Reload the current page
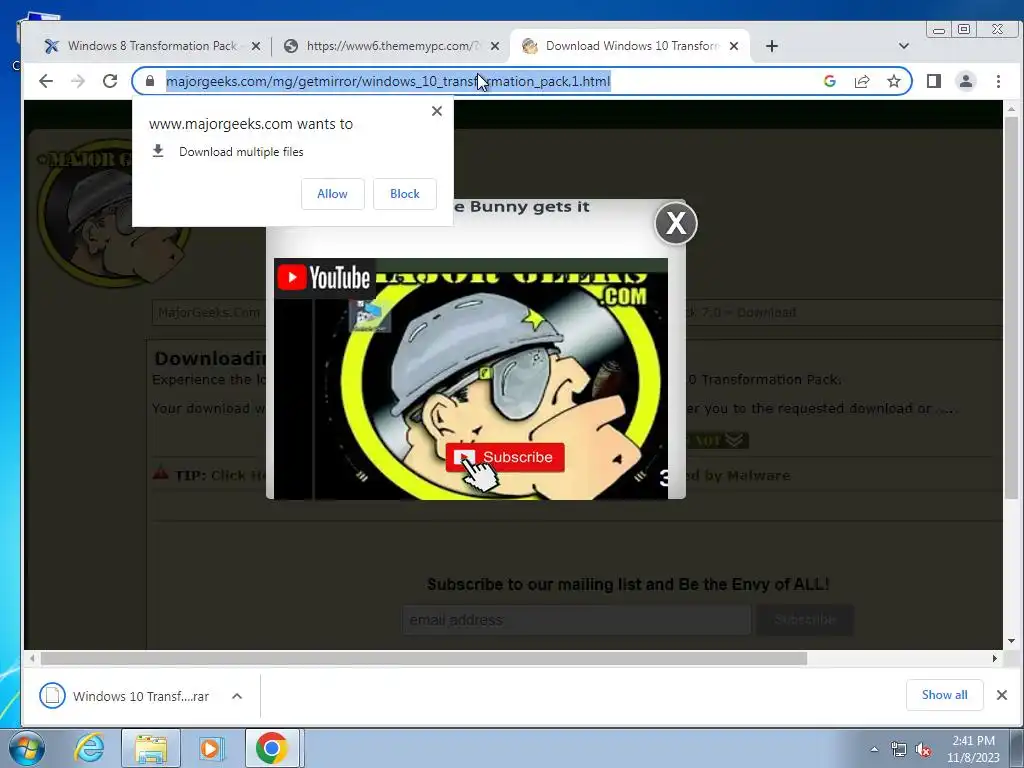1024x768 pixels. (110, 81)
